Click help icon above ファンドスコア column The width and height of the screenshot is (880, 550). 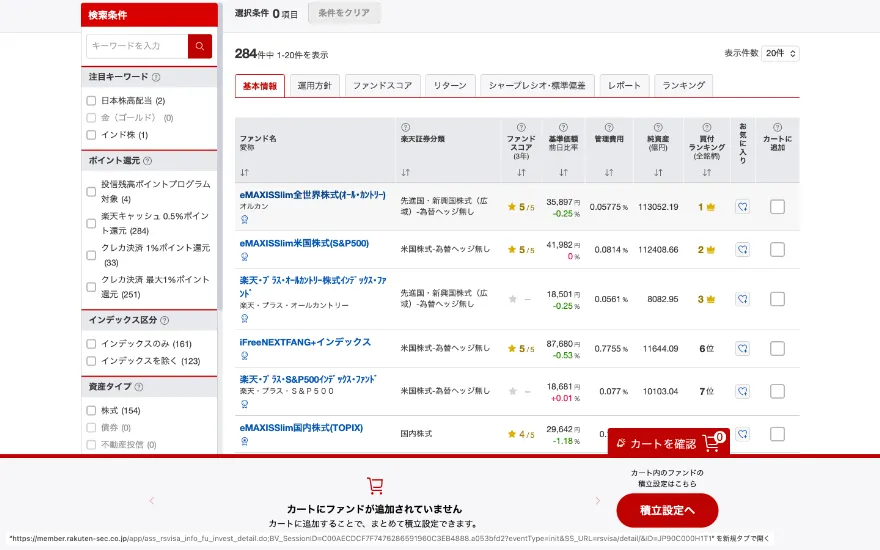click(x=521, y=127)
